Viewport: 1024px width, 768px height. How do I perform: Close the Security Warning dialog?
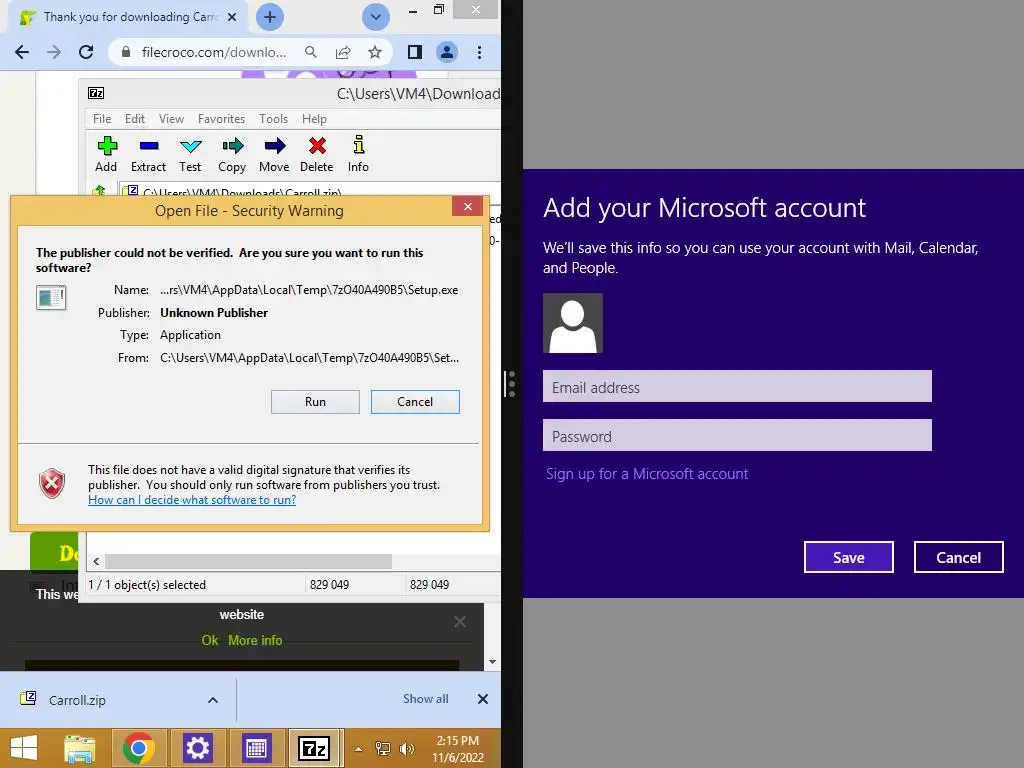tap(468, 206)
